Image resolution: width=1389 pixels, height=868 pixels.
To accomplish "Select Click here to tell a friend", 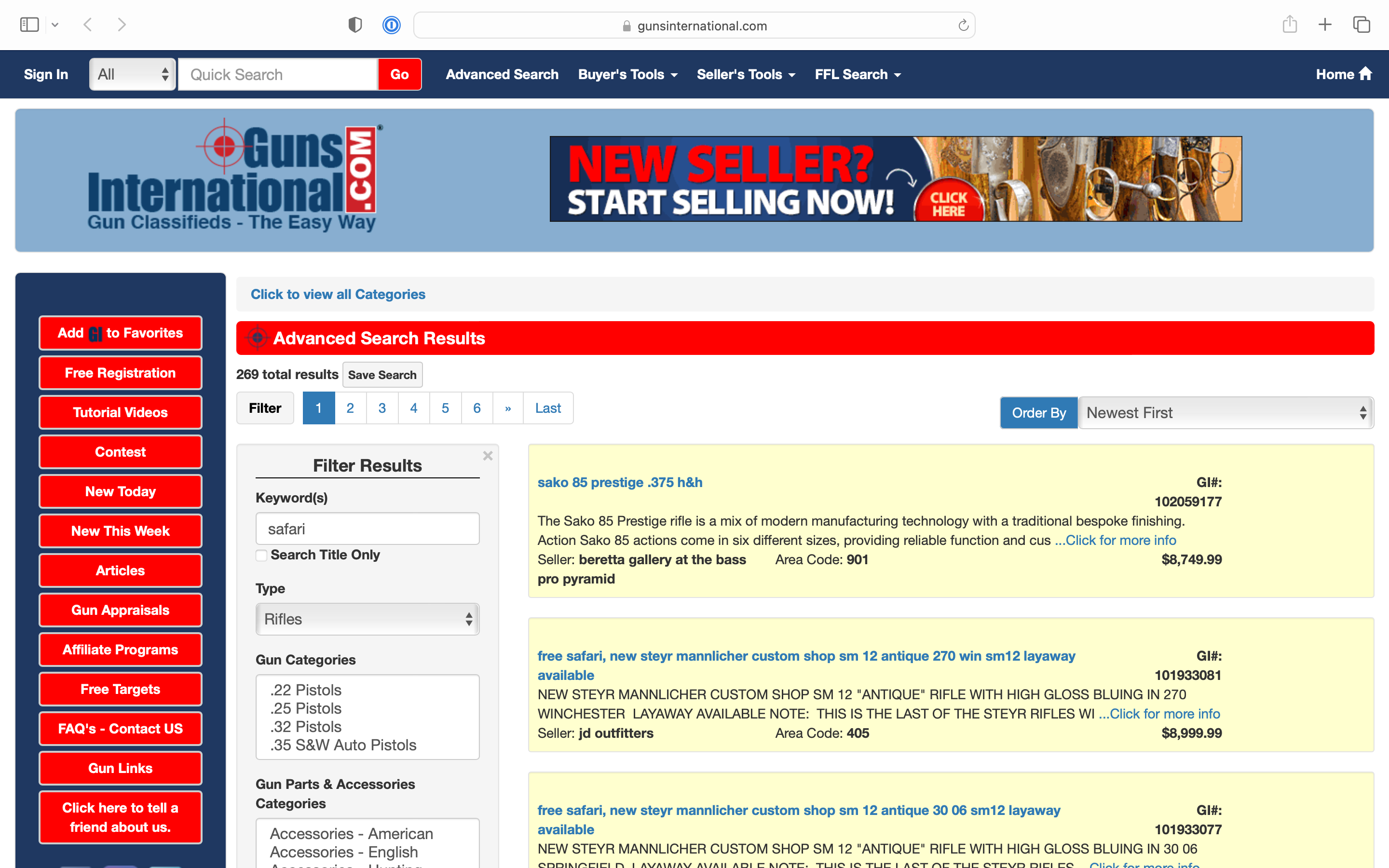I will [x=121, y=817].
